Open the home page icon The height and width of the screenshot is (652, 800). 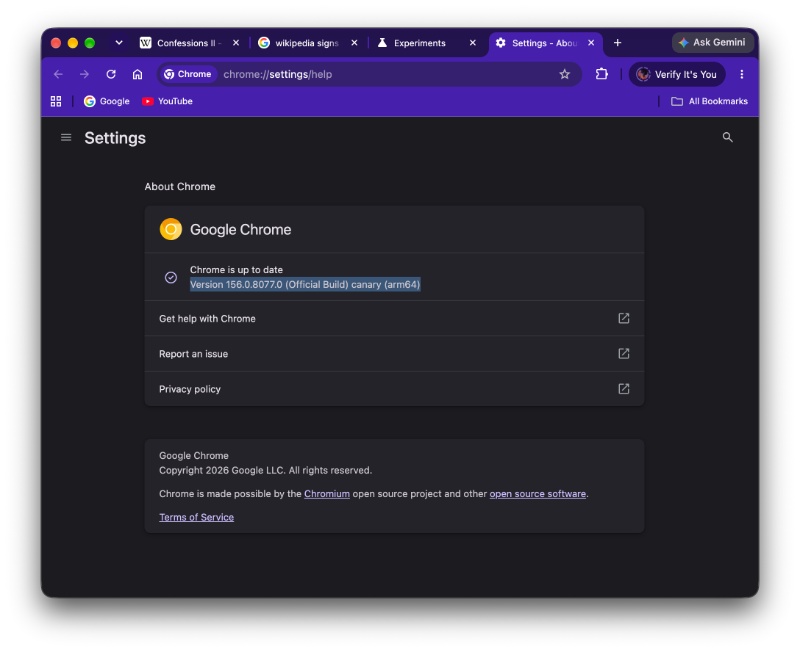[137, 74]
